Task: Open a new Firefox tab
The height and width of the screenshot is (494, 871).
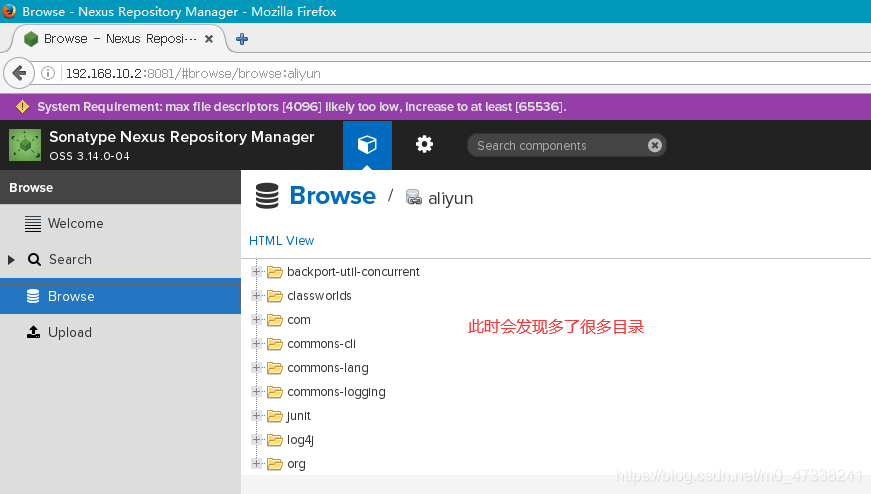Action: pyautogui.click(x=242, y=39)
